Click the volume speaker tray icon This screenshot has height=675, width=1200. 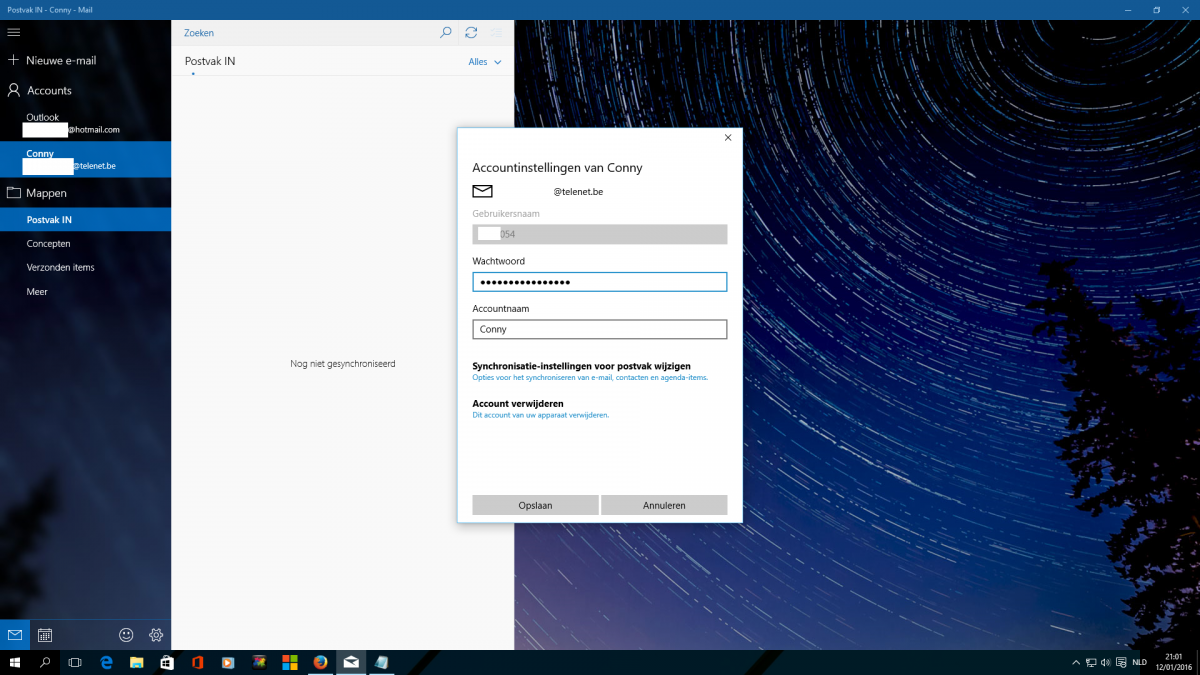pyautogui.click(x=1105, y=662)
